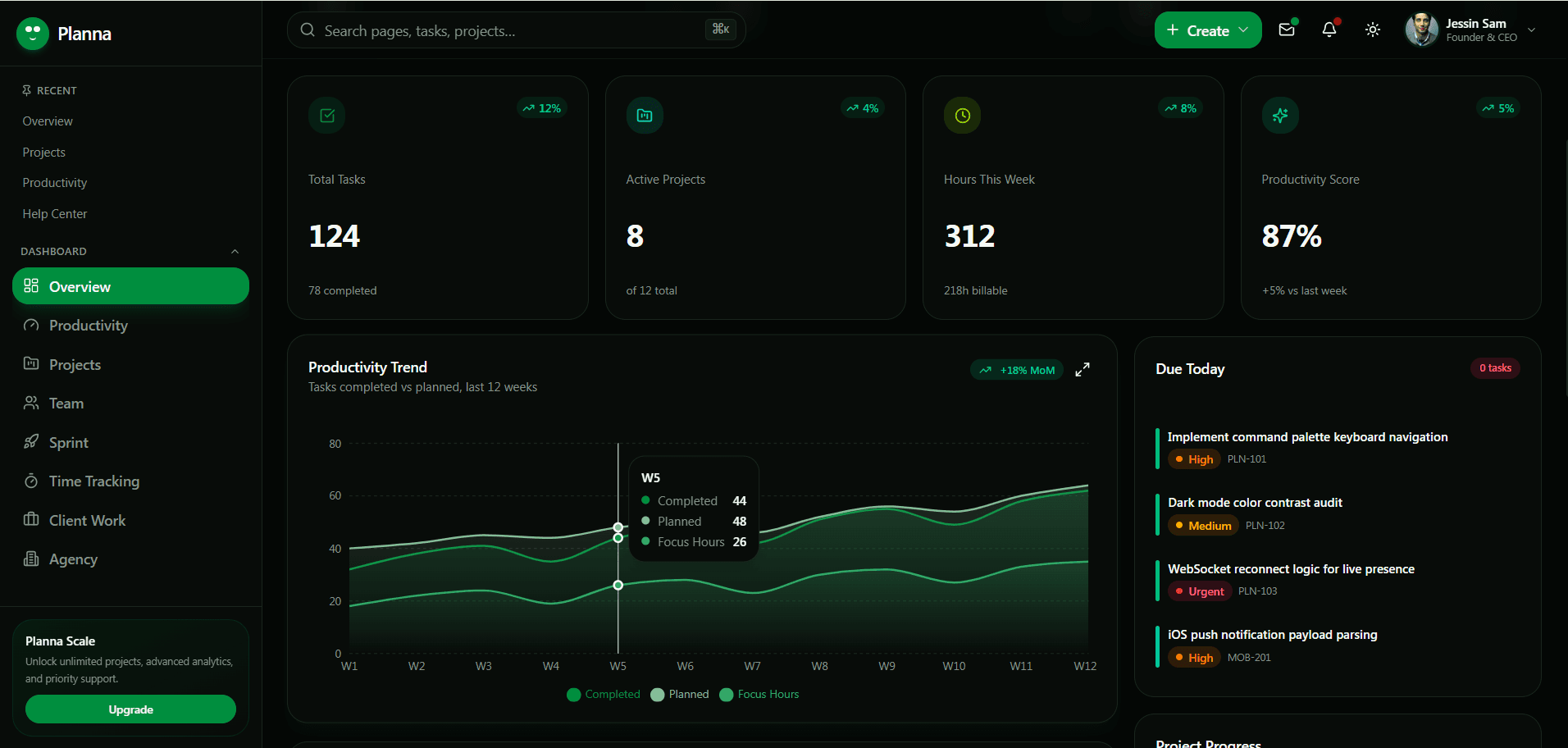1568x748 pixels.
Task: Click the 87% Productivity Score value
Action: click(1292, 236)
